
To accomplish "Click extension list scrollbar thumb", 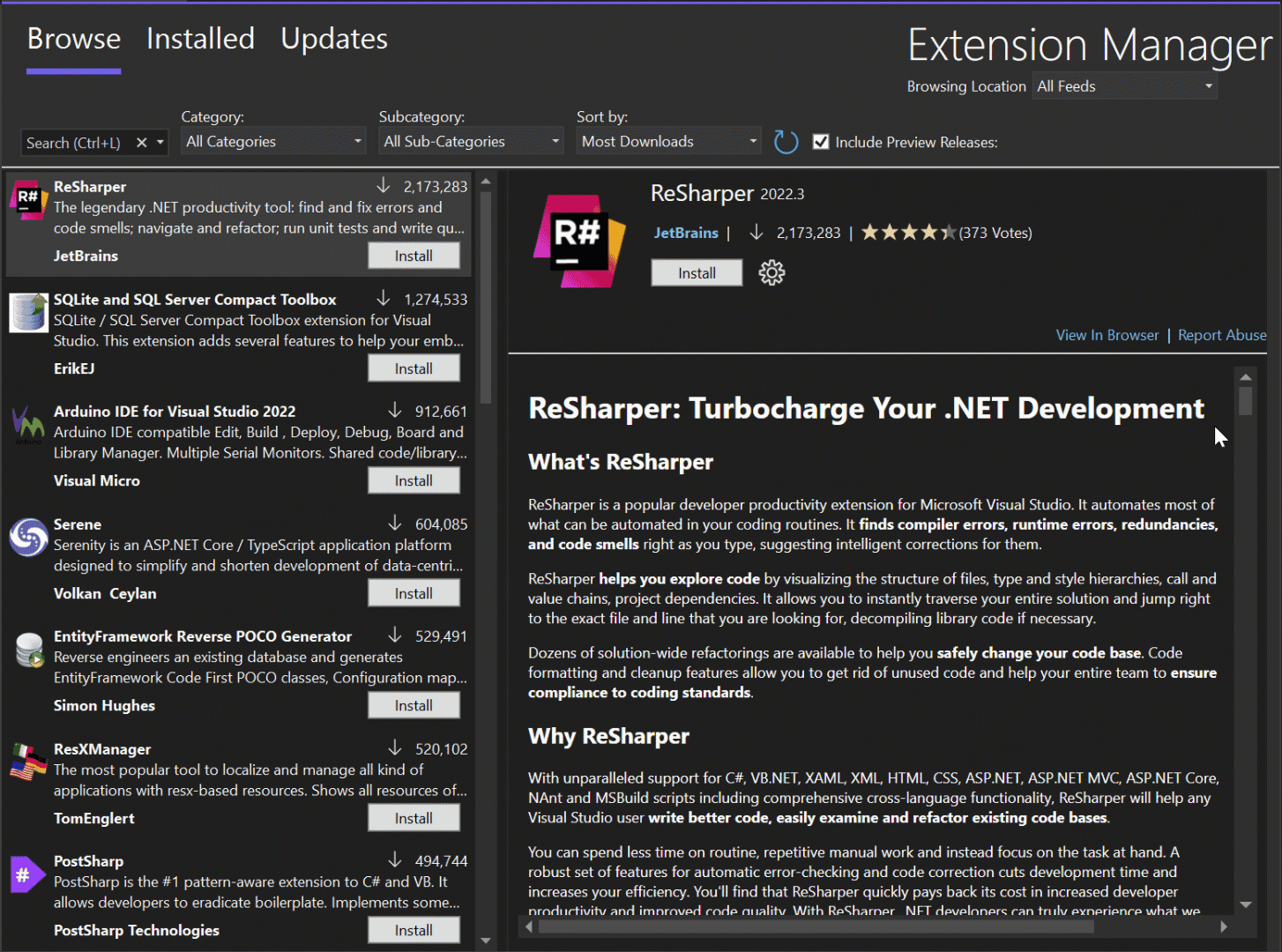I will [486, 297].
